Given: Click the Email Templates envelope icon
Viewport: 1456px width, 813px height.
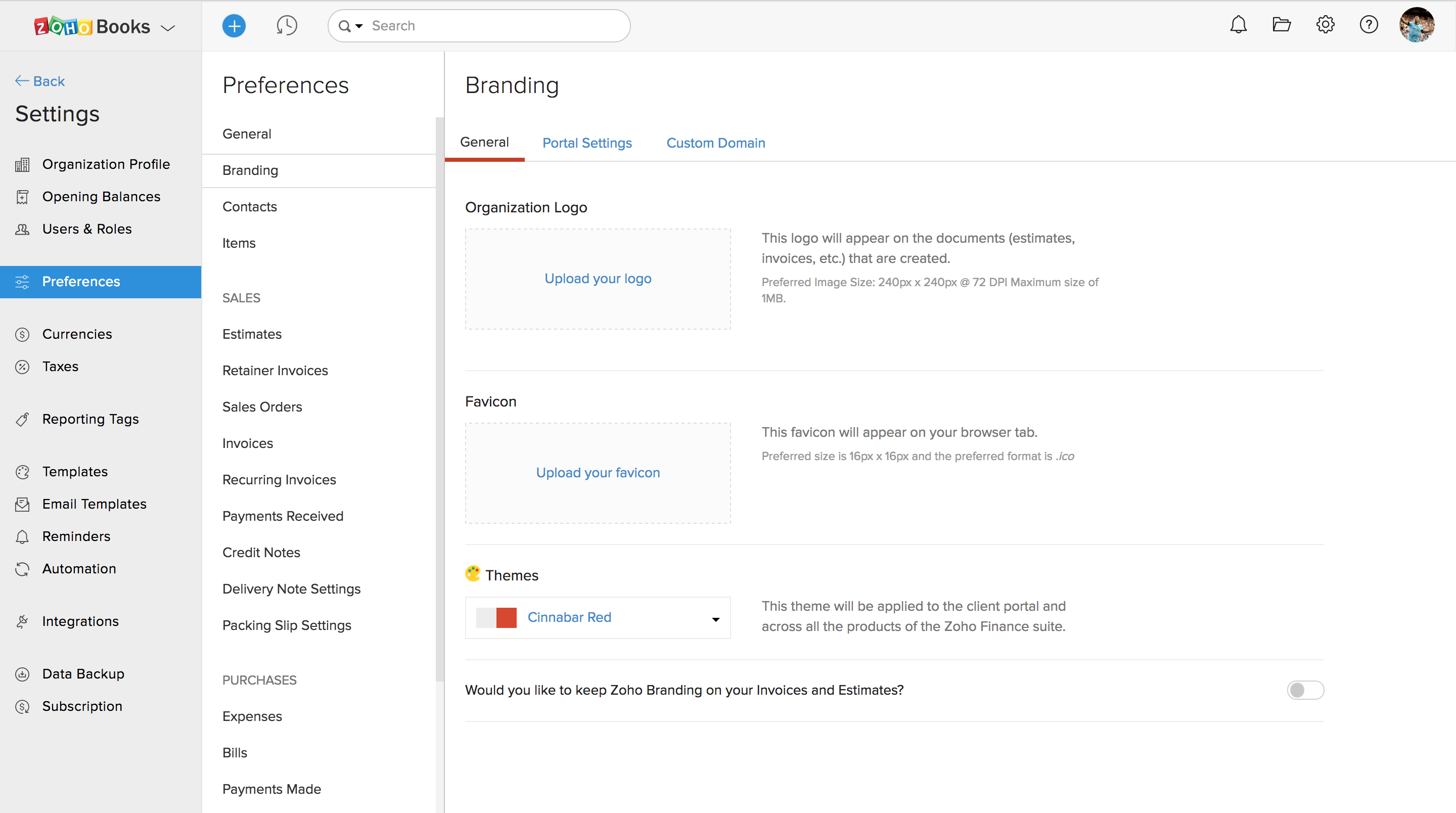Looking at the screenshot, I should tap(22, 504).
